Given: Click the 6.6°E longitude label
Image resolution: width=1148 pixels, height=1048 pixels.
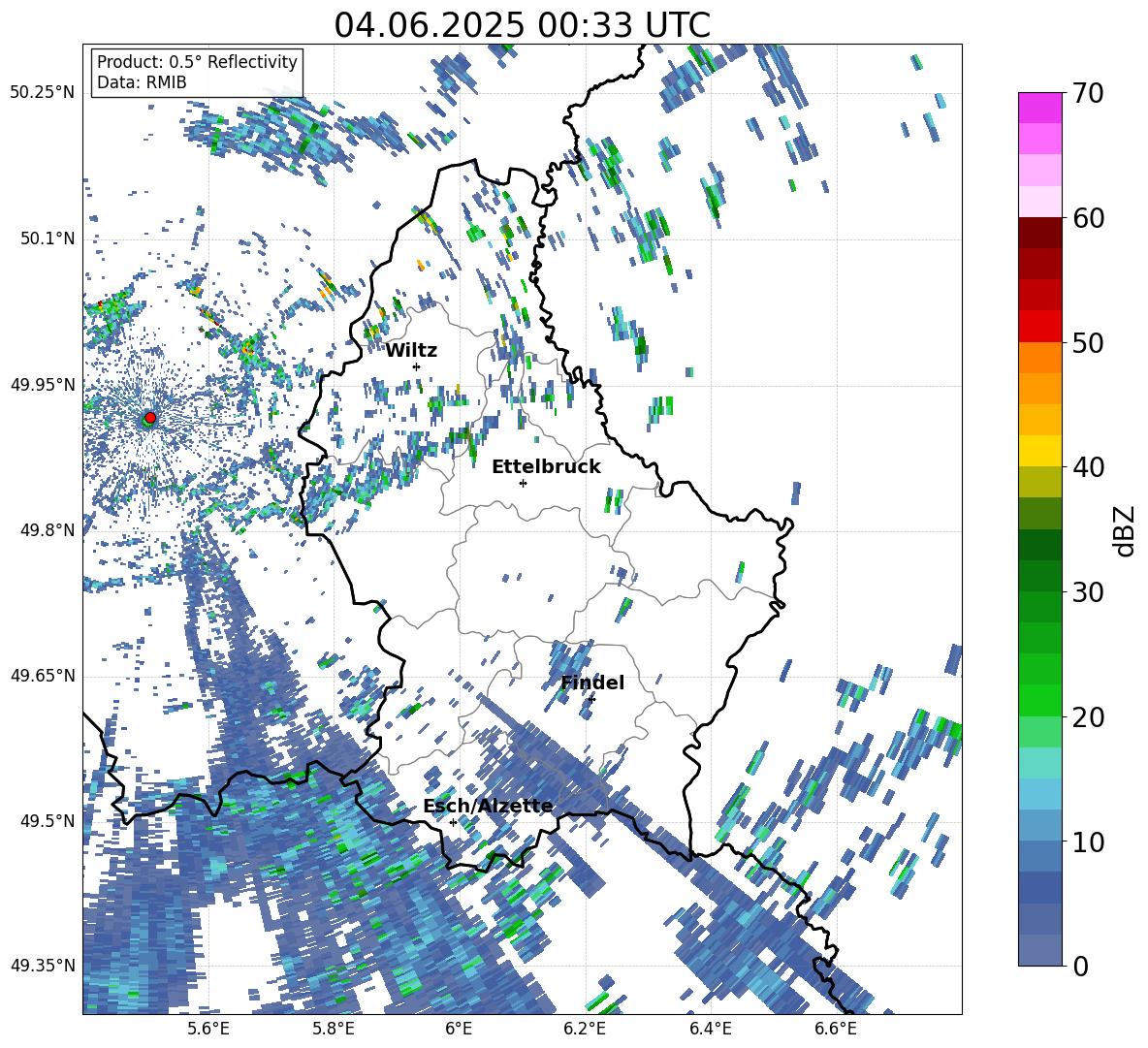Looking at the screenshot, I should coord(836,1029).
